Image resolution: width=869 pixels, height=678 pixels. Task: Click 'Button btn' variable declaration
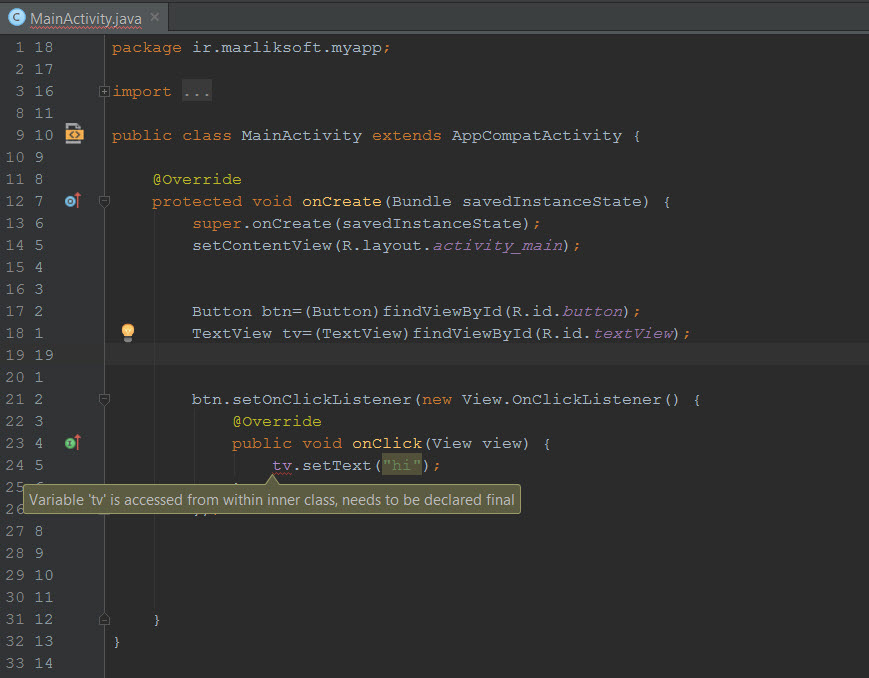pos(242,312)
